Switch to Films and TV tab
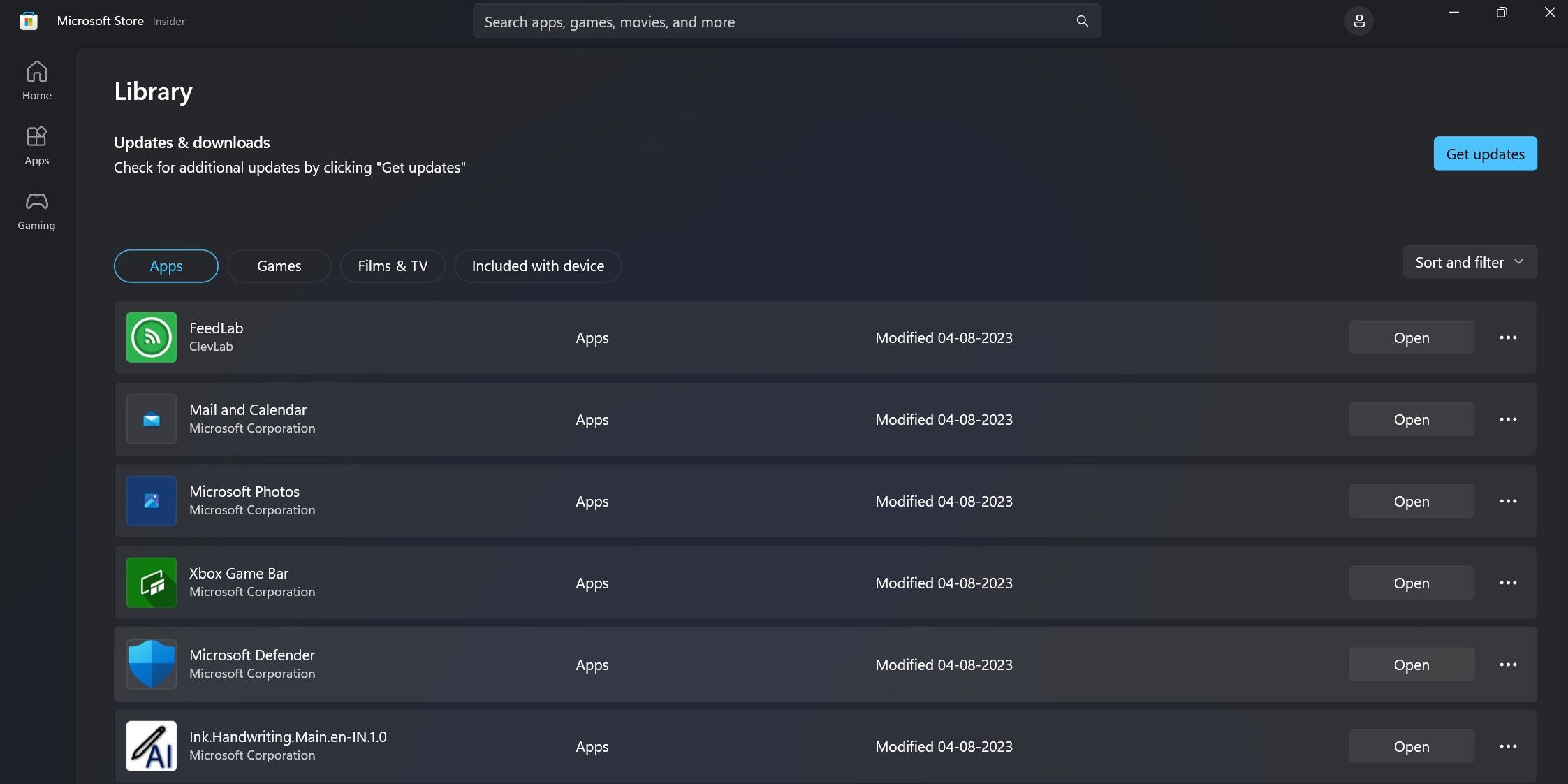1568x784 pixels. (x=391, y=265)
